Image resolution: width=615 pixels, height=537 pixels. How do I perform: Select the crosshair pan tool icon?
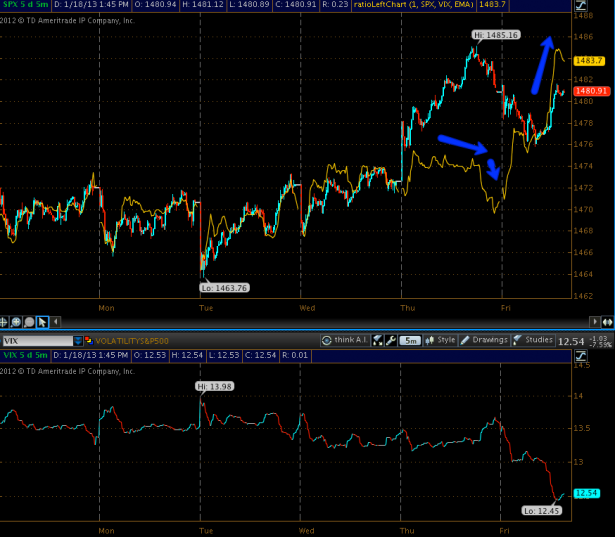click(x=4, y=322)
